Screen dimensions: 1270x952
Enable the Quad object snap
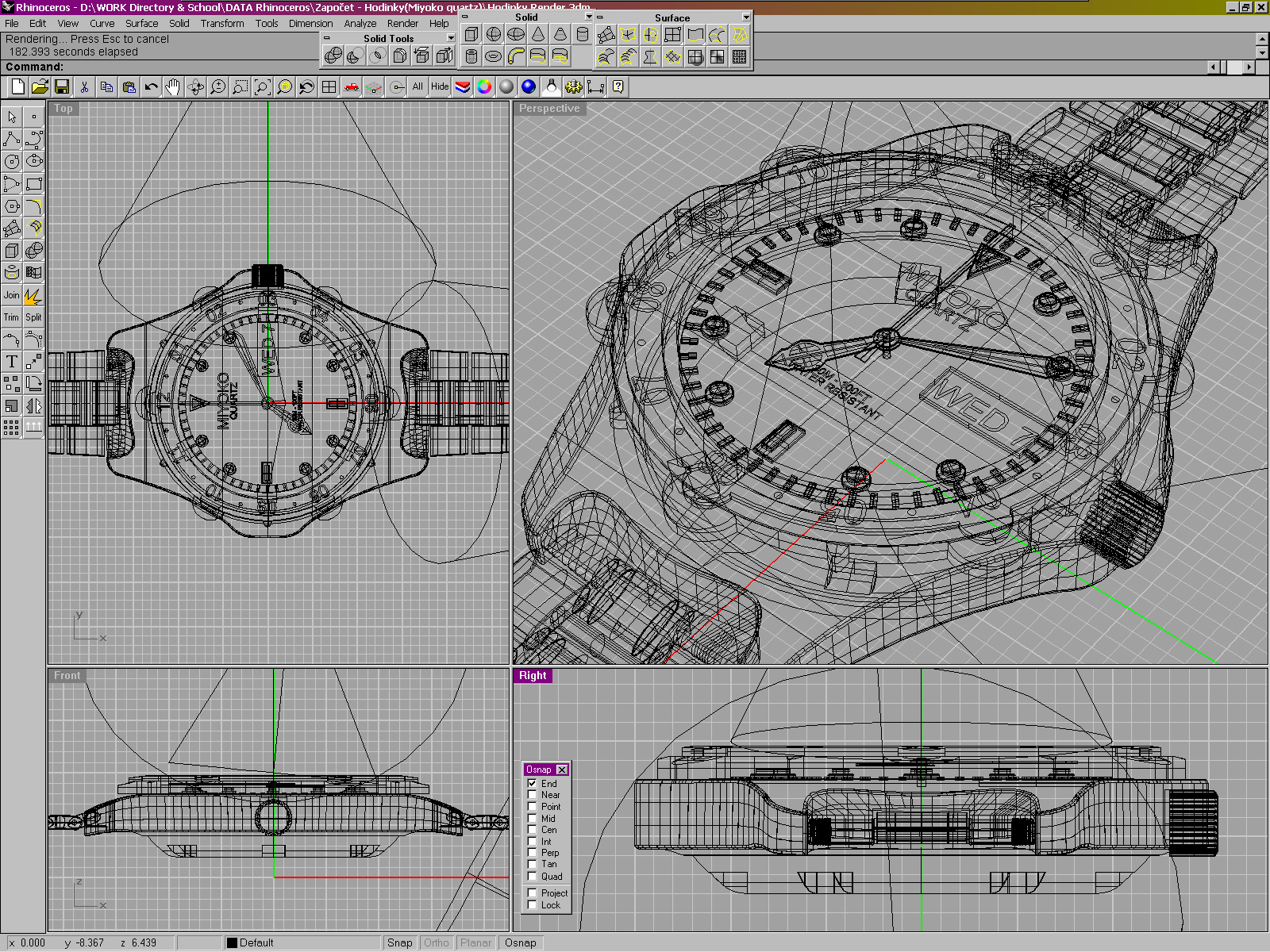[532, 877]
